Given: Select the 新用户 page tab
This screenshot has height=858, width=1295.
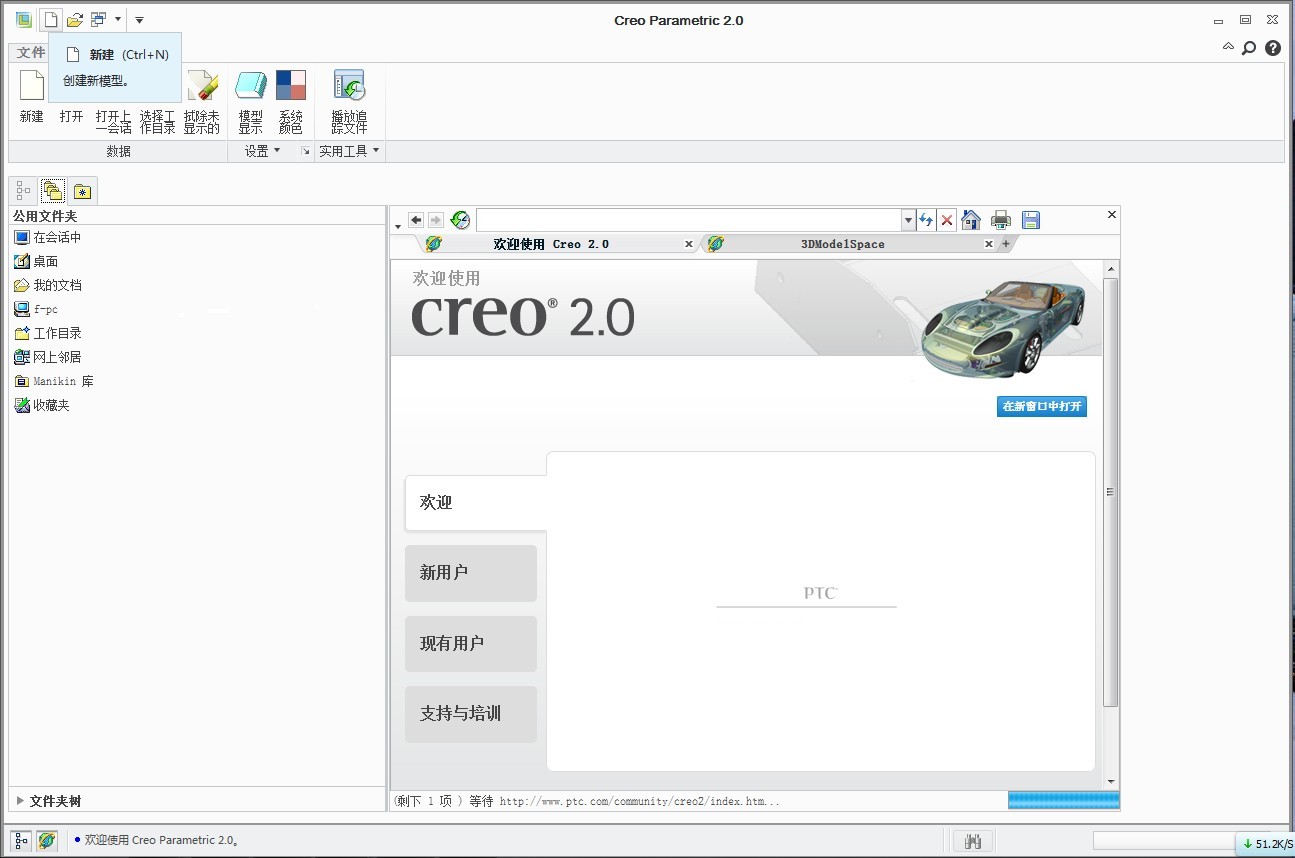Looking at the screenshot, I should pos(471,573).
